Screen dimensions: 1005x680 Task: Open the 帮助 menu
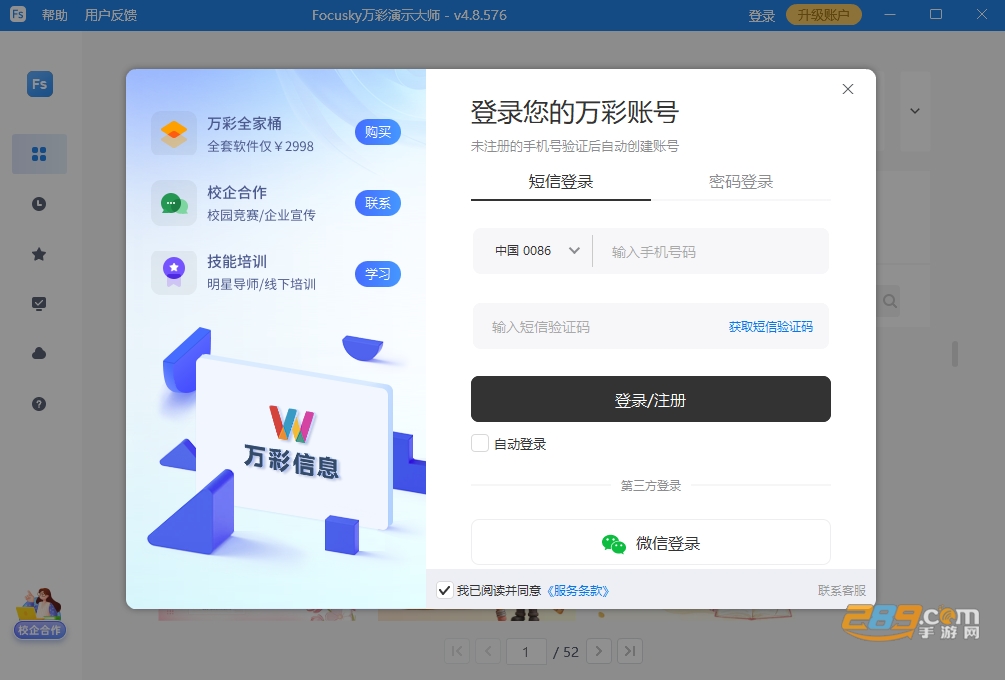click(54, 15)
